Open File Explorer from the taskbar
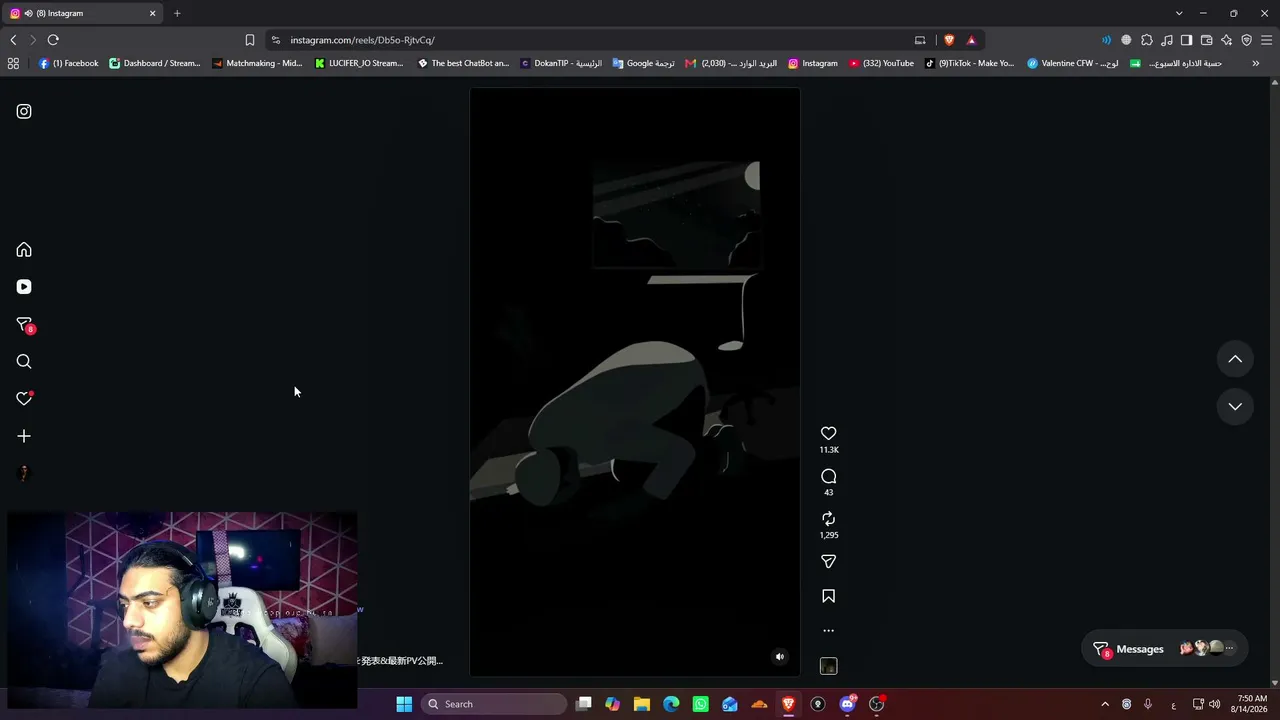This screenshot has height=720, width=1280. pyautogui.click(x=642, y=704)
